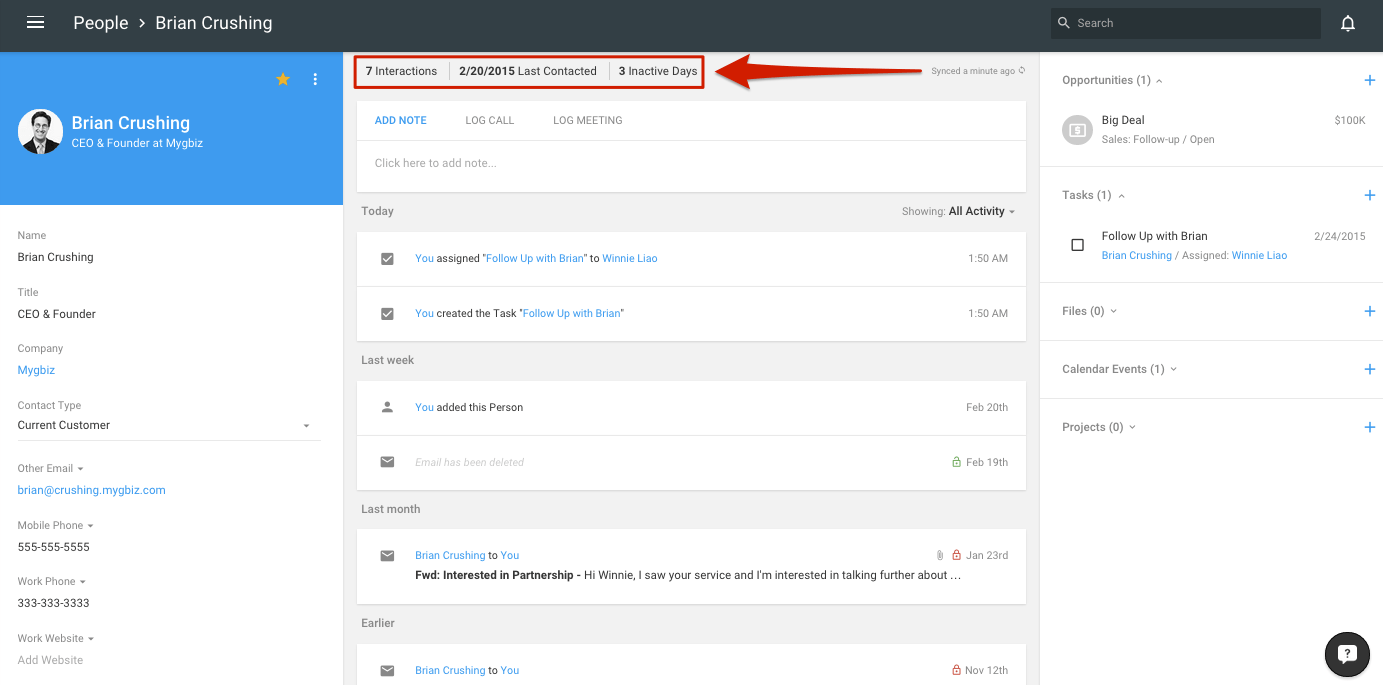Expand the Calendar Events section
1383x685 pixels.
(x=1172, y=368)
